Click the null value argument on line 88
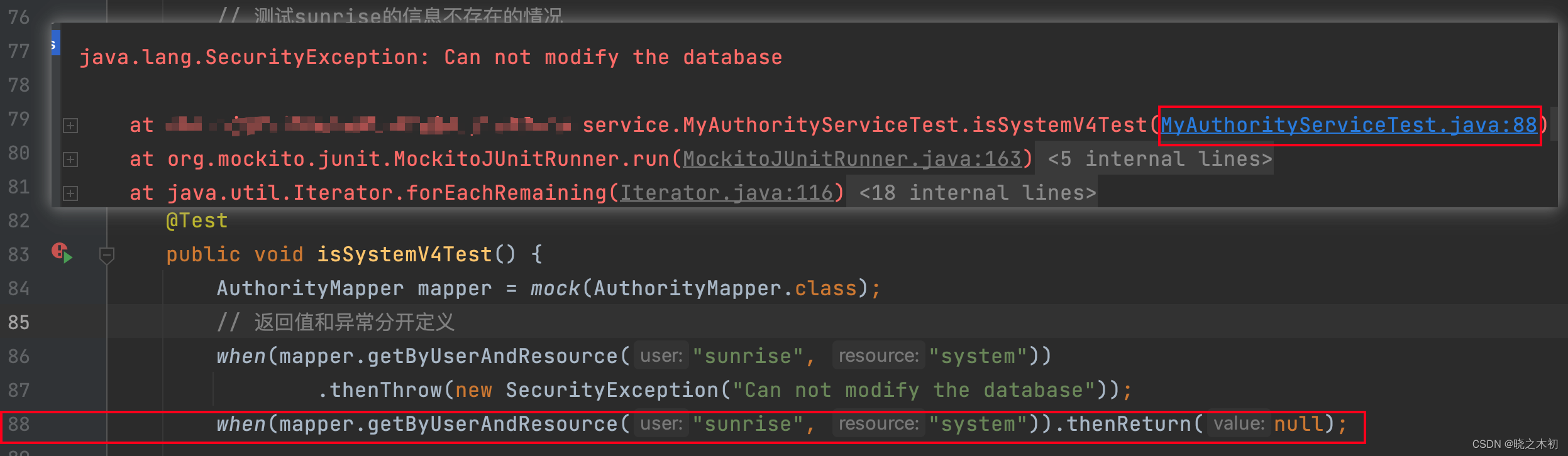Image resolution: width=1568 pixels, height=456 pixels. click(x=1299, y=424)
